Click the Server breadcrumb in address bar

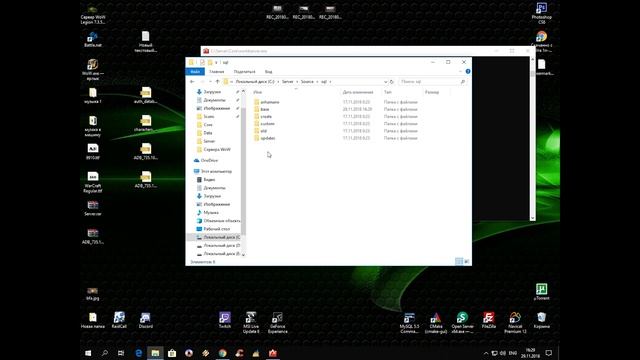[x=288, y=82]
